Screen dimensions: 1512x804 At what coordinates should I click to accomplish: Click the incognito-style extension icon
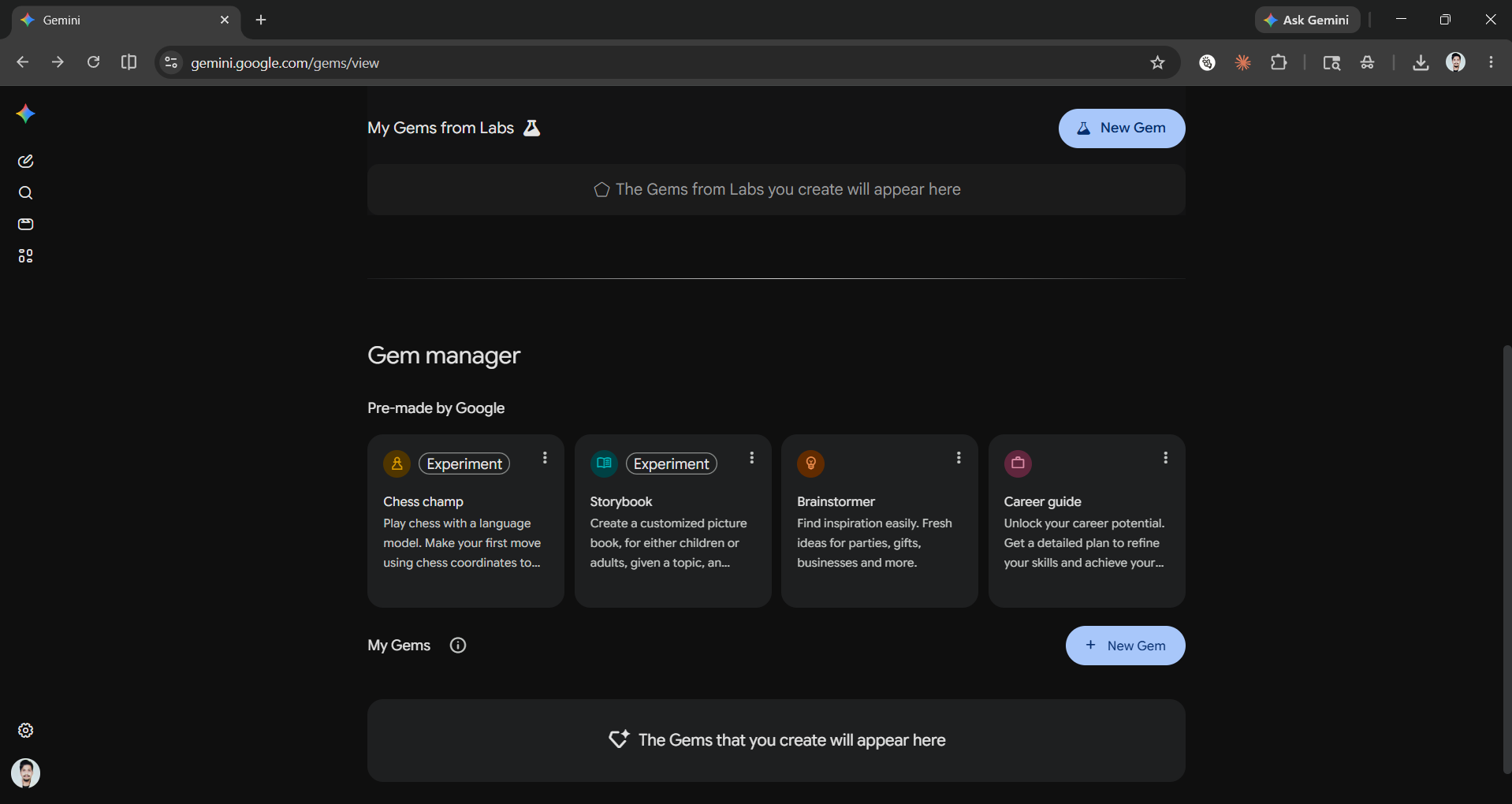click(1368, 62)
